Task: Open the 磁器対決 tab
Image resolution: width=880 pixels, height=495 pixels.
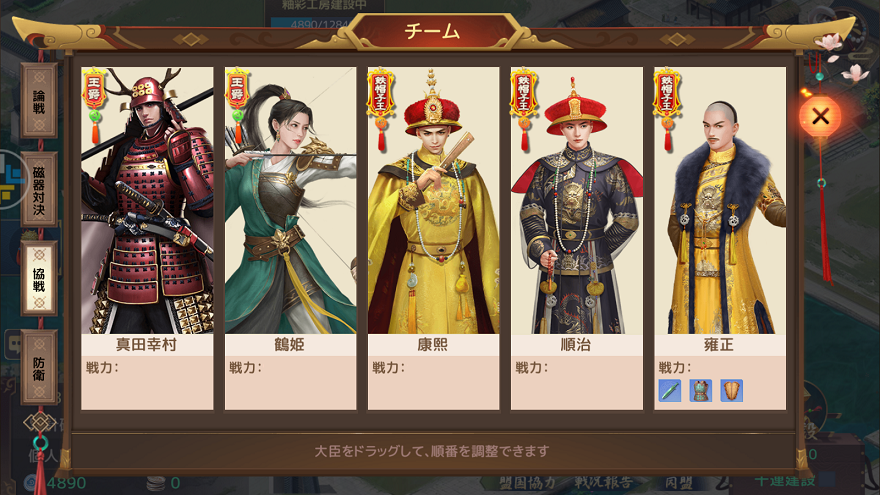Action: click(39, 190)
